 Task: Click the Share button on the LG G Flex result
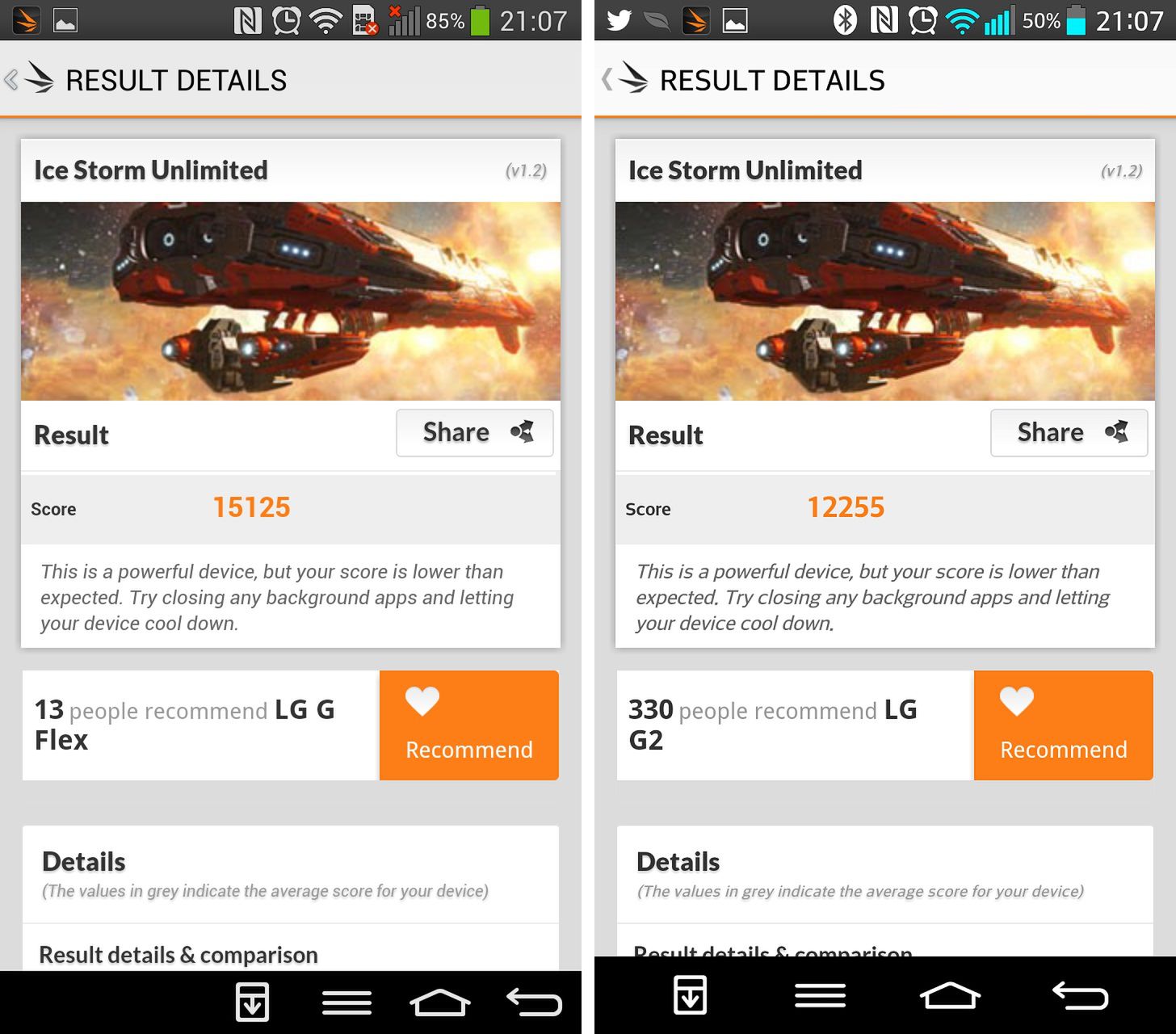click(475, 433)
